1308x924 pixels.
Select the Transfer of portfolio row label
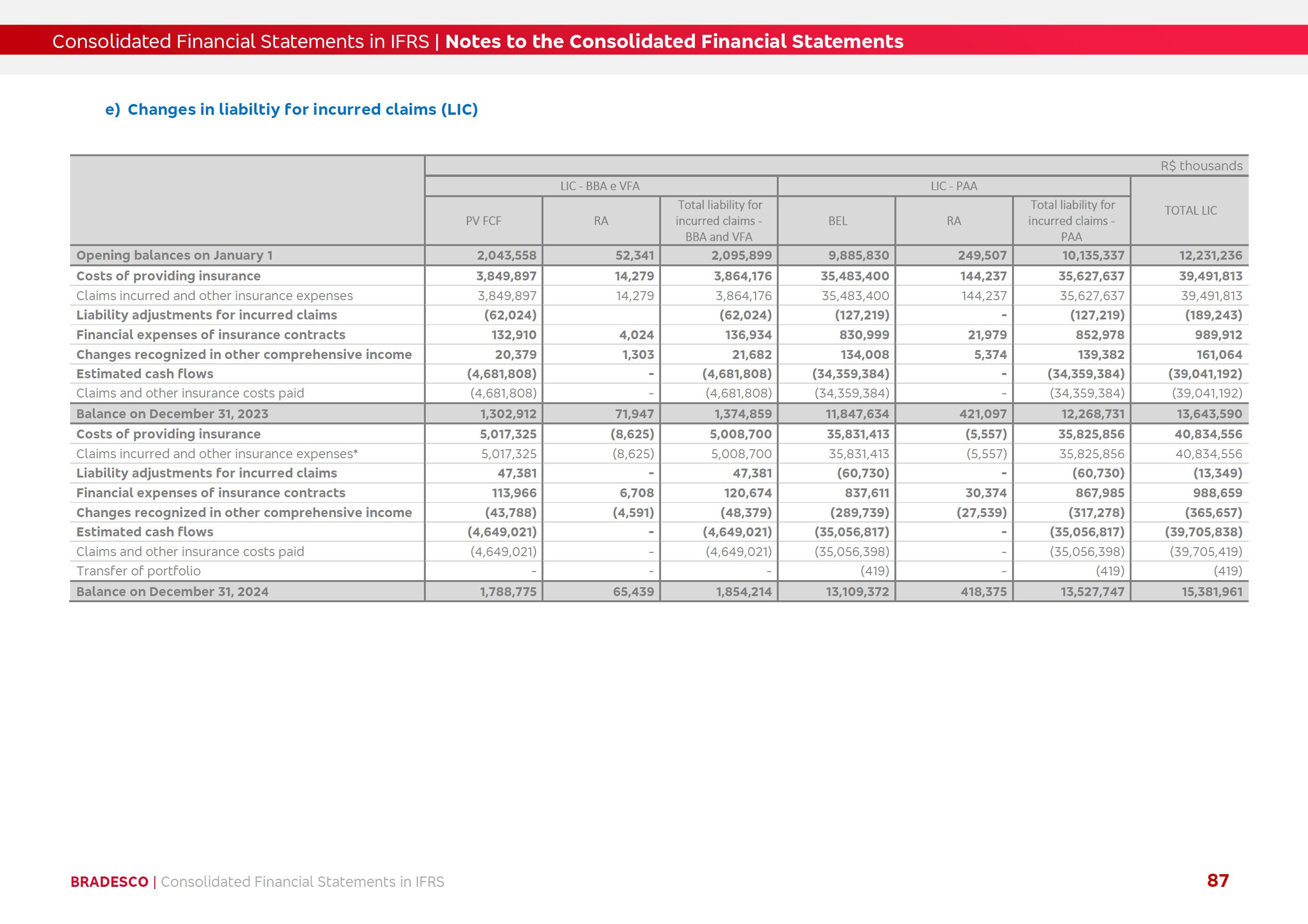[138, 571]
